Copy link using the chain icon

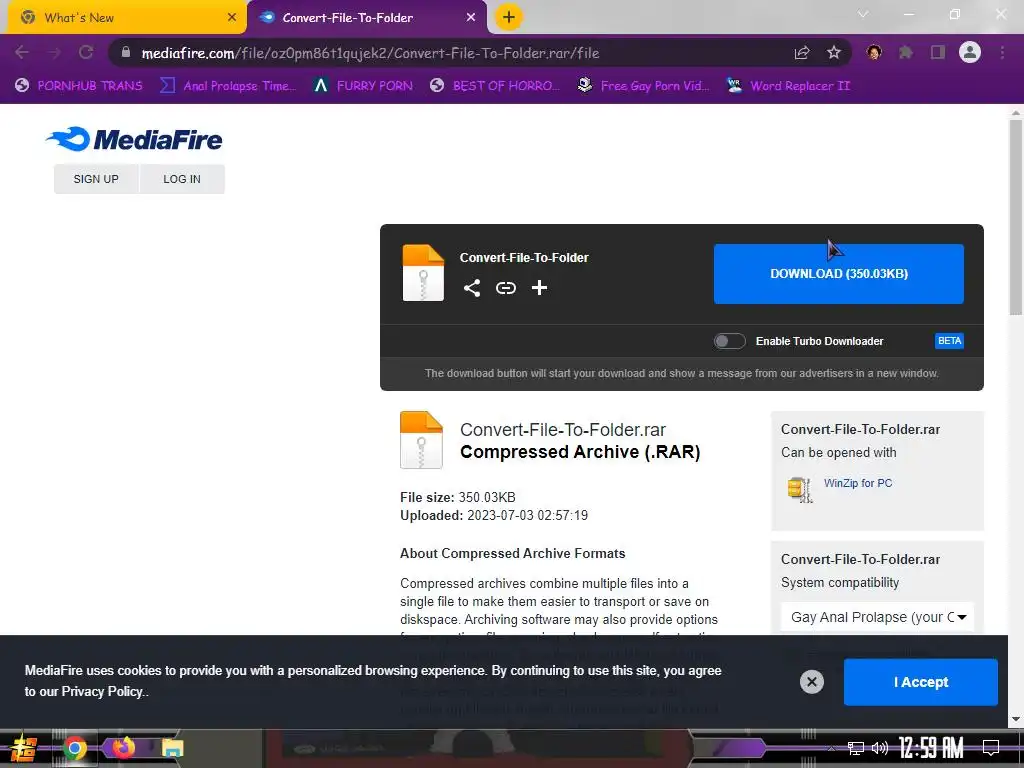point(505,288)
